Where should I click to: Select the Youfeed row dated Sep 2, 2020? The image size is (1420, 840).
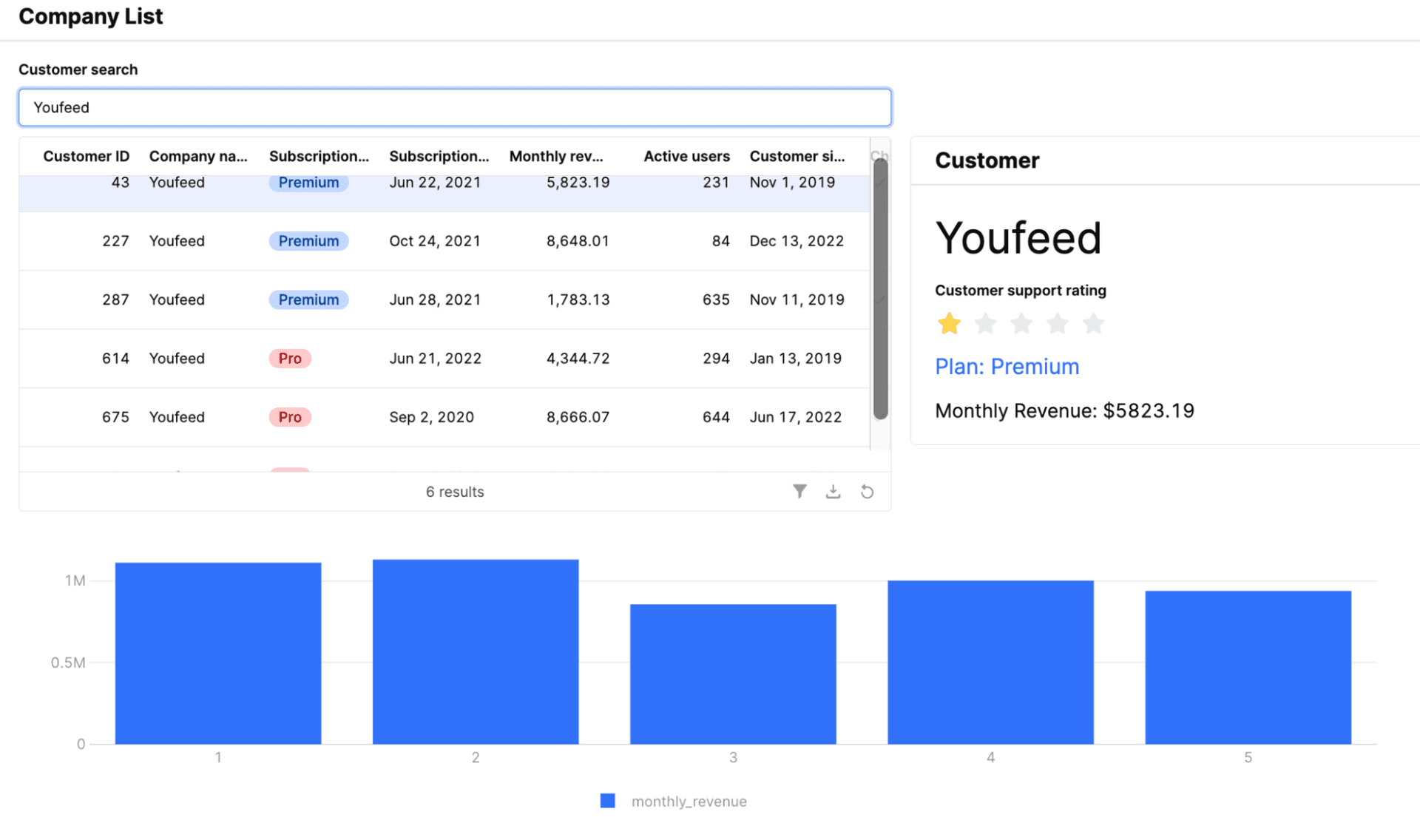click(x=444, y=416)
